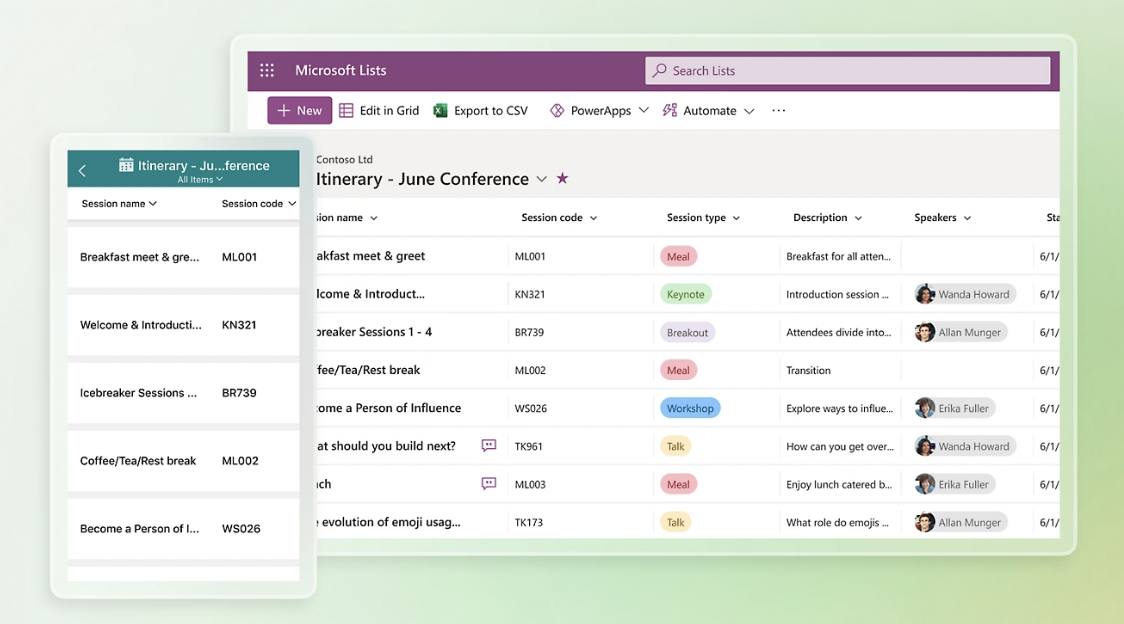Click the PowerApps diamond icon

tap(557, 110)
